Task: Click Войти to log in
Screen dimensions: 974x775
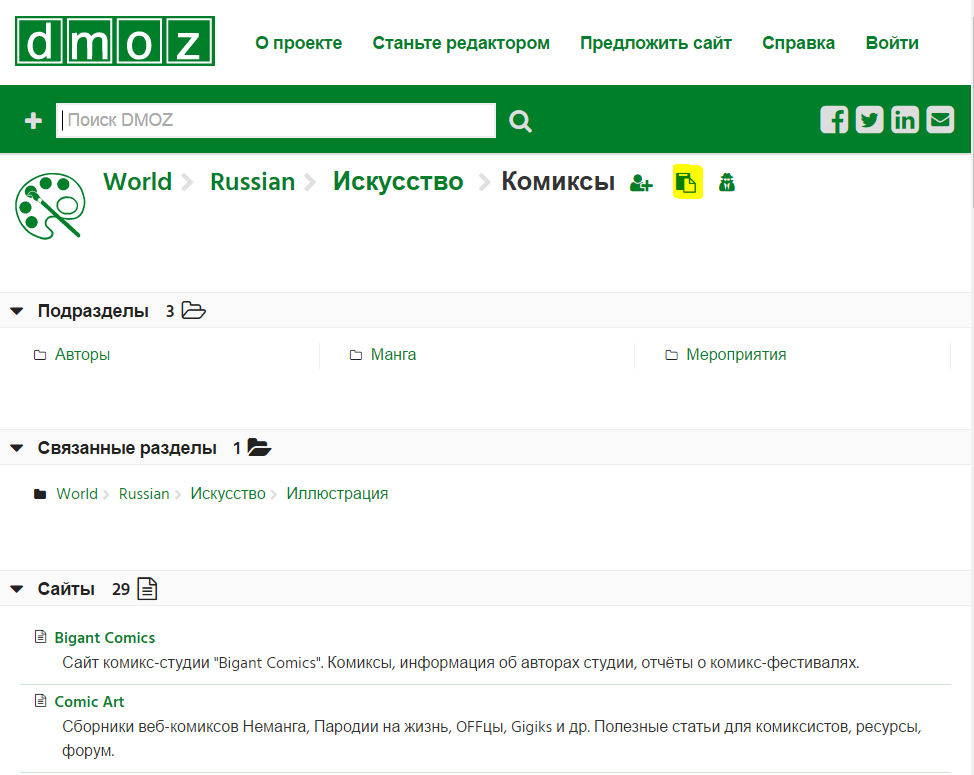Action: pyautogui.click(x=892, y=43)
